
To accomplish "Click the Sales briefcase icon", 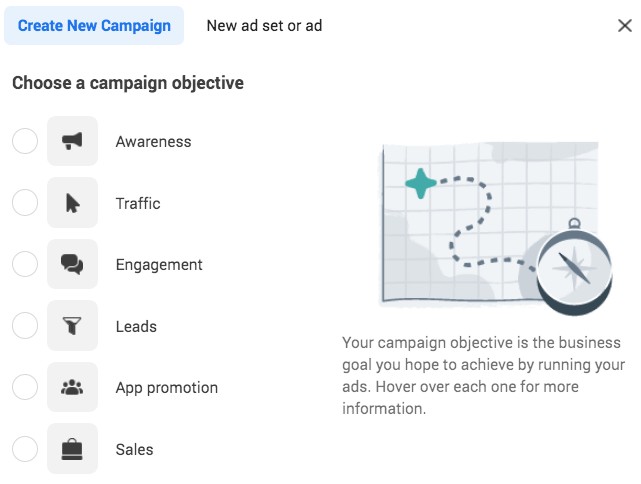I will tap(72, 449).
